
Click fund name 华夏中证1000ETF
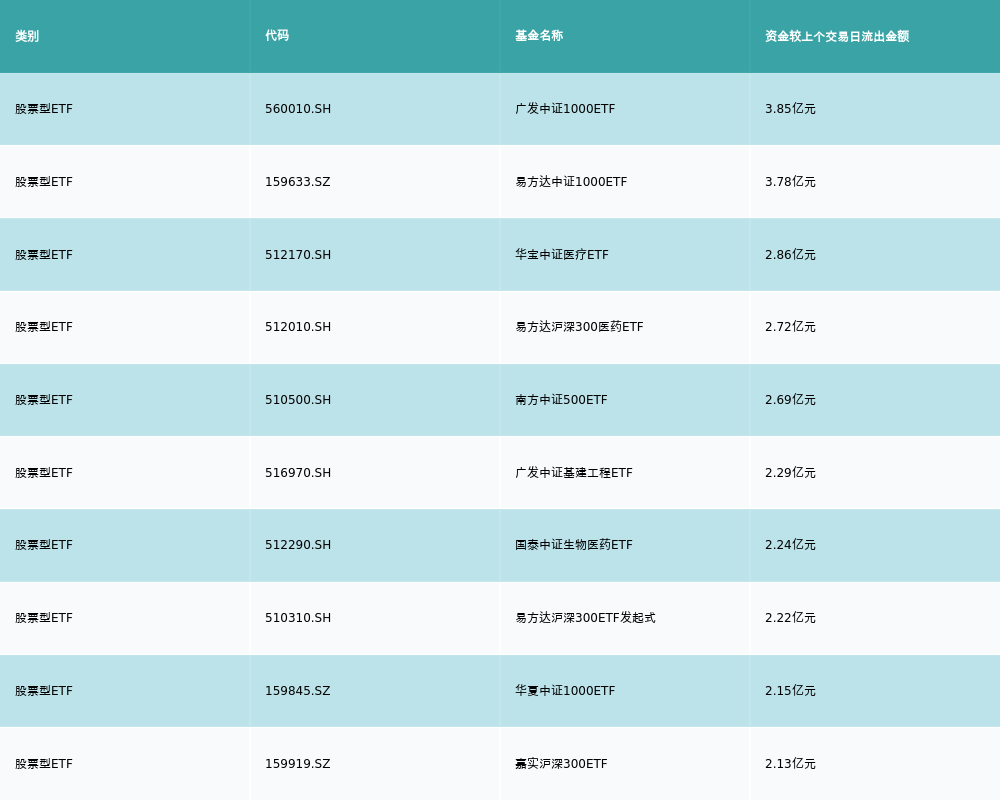pyautogui.click(x=565, y=691)
